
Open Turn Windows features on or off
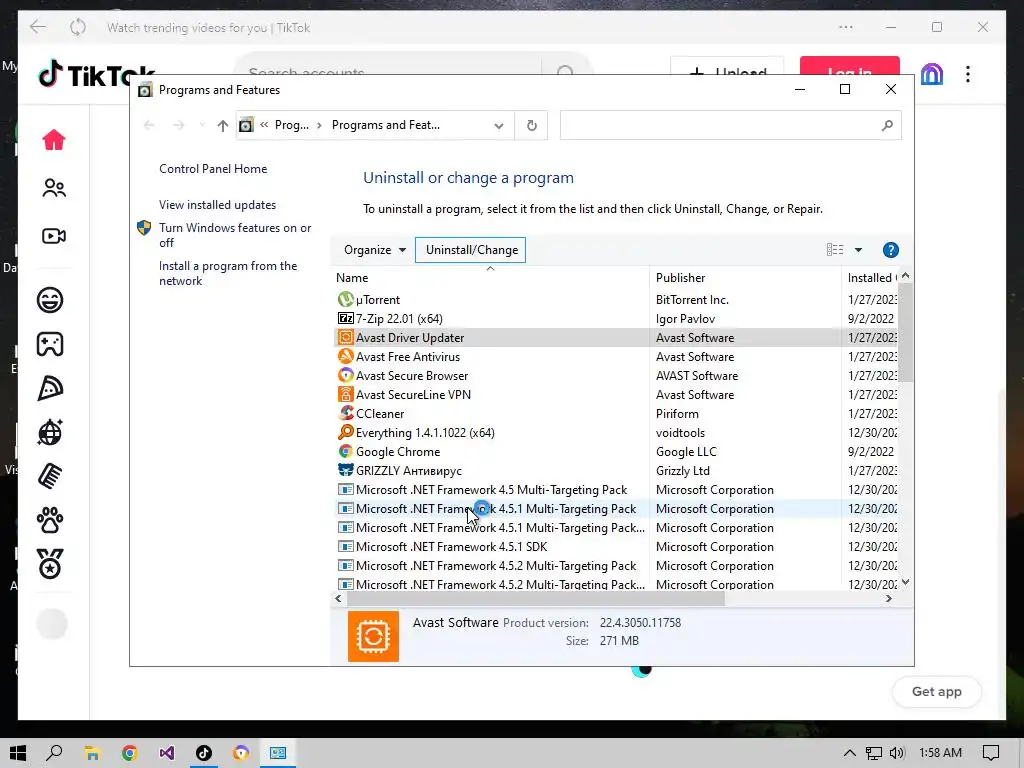click(234, 235)
